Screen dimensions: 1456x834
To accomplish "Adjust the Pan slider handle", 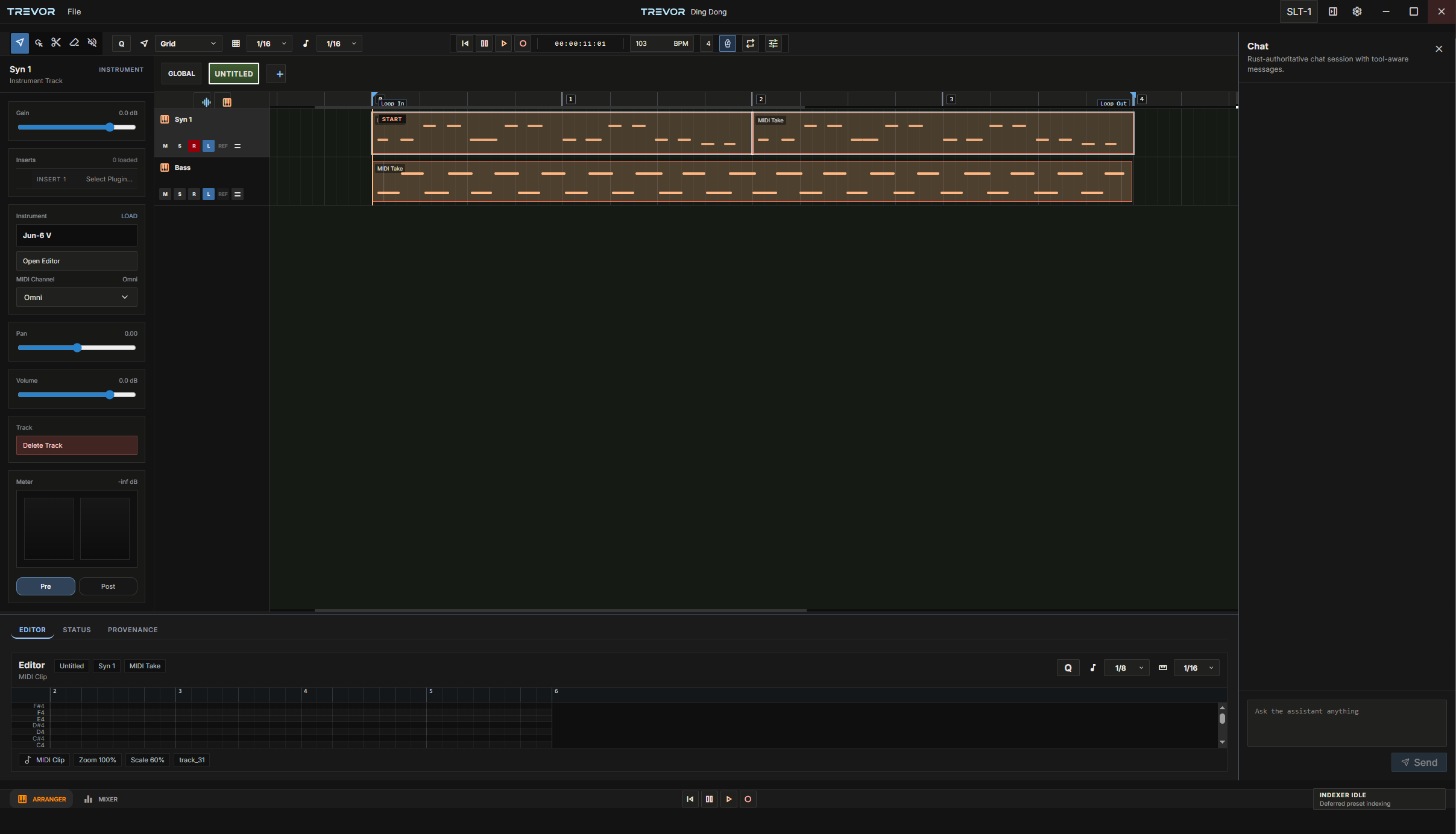I will click(x=77, y=348).
